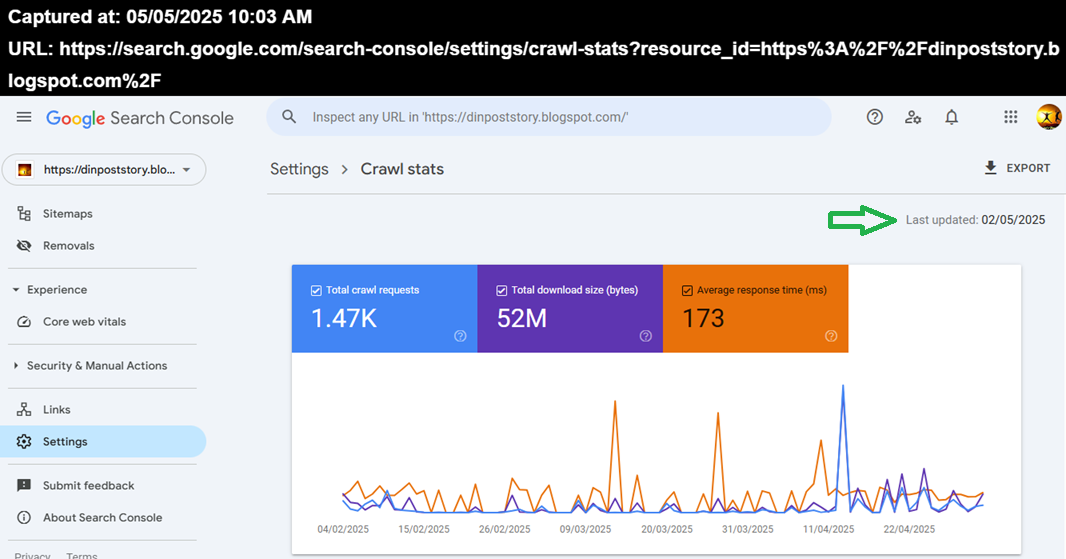Open About Search Console
The height and width of the screenshot is (559, 1066).
point(103,518)
